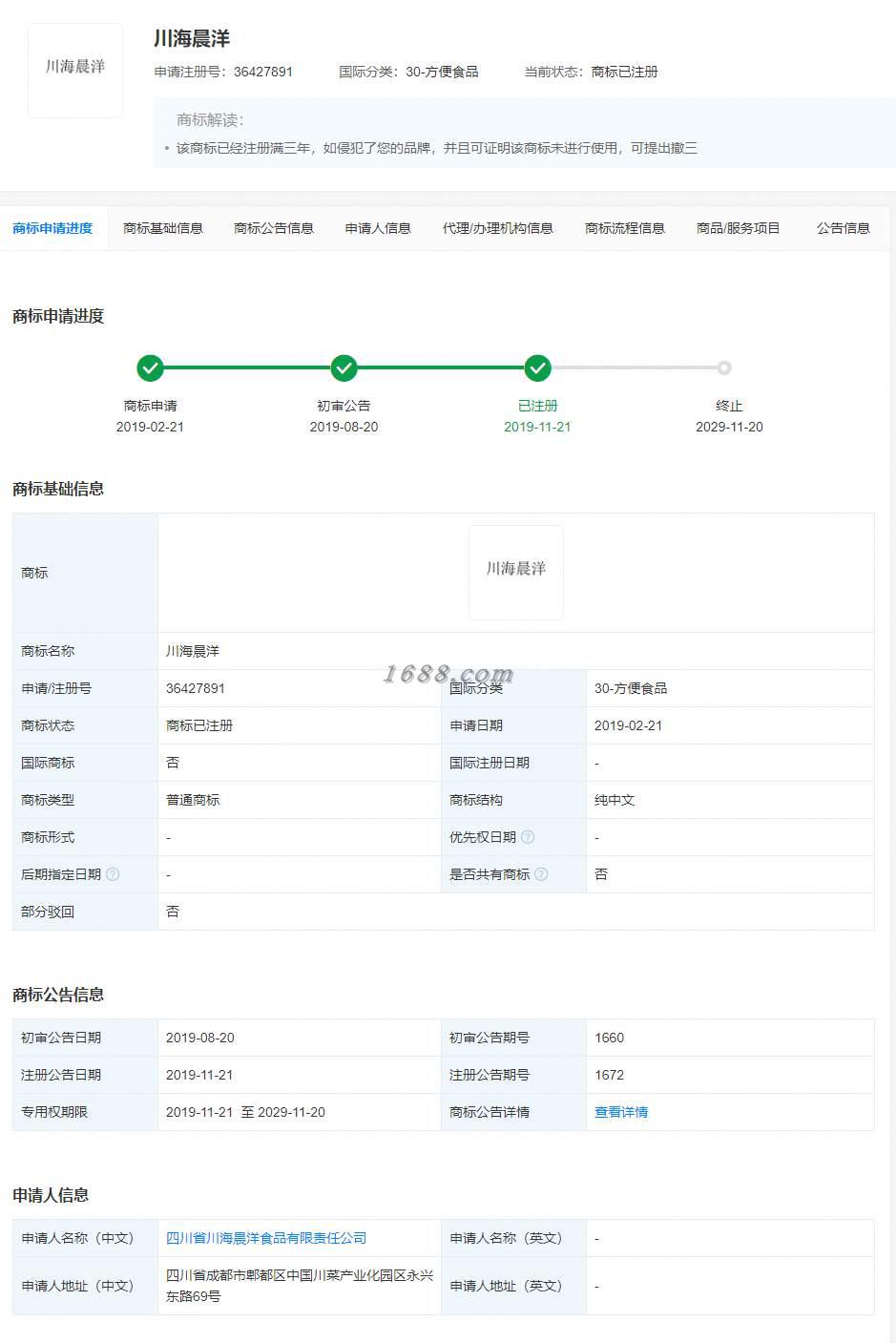Open applicant link 四川省川海晨洋食品有限责任公司

tap(266, 1238)
